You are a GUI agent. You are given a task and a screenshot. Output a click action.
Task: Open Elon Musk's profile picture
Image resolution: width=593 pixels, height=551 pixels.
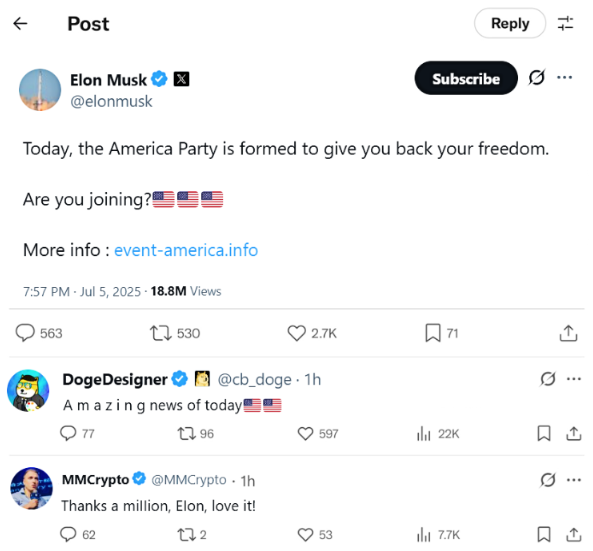[x=40, y=90]
